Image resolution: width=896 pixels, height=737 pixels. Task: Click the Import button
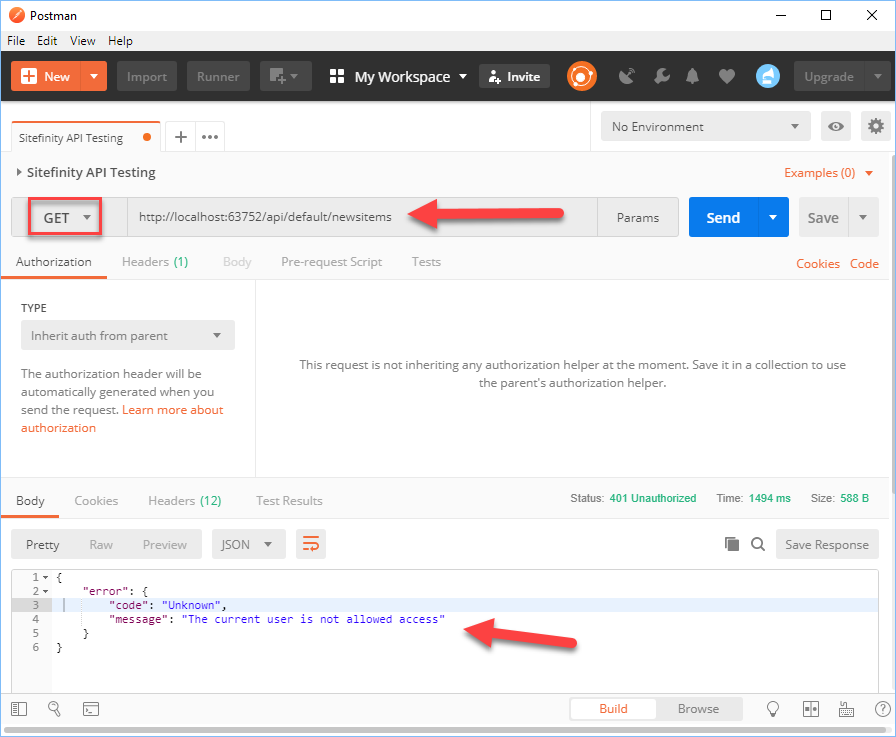tap(147, 76)
